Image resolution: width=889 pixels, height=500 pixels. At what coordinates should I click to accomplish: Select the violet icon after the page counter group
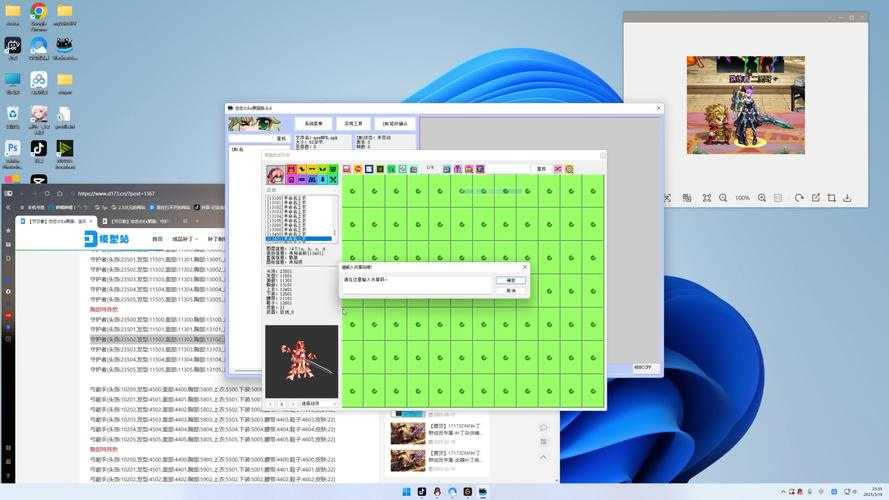pyautogui.click(x=480, y=169)
